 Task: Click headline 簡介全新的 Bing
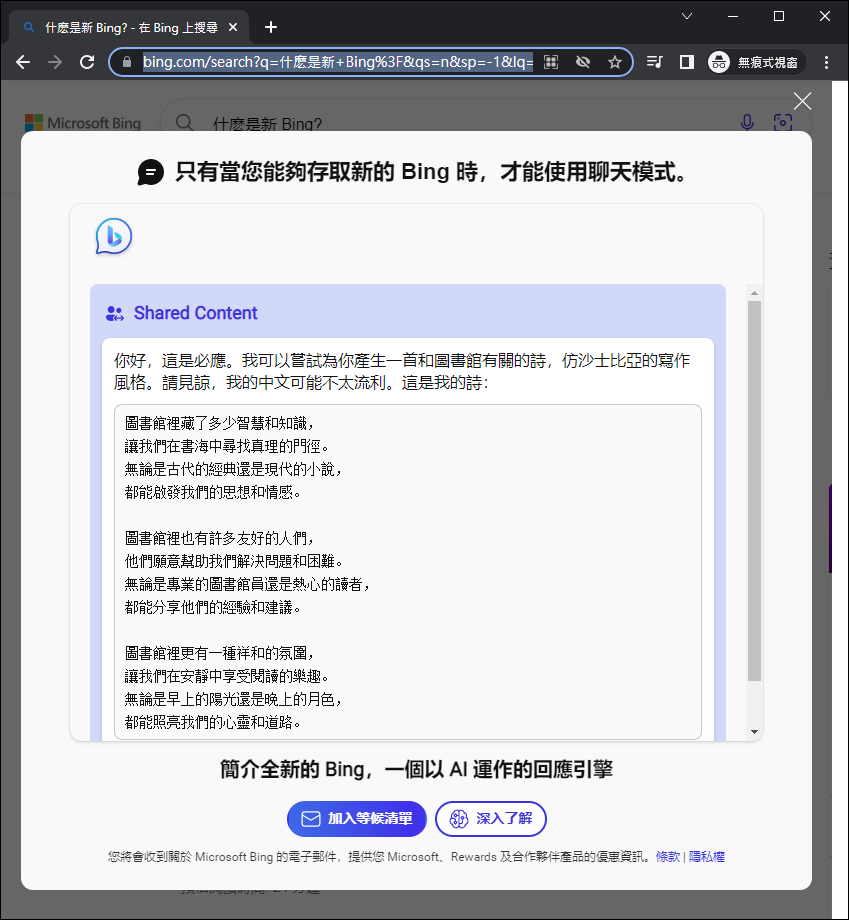coord(292,769)
